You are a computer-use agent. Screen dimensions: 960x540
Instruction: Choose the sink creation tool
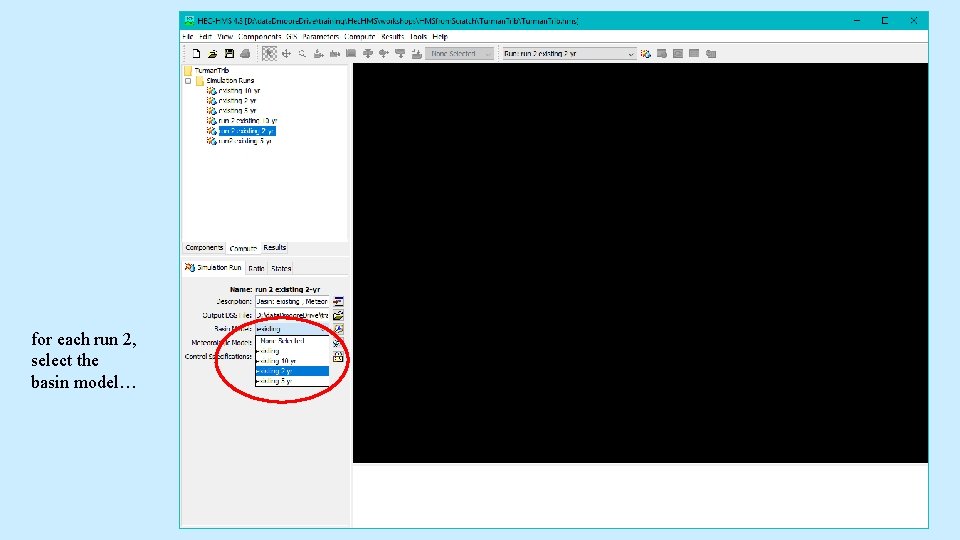pyautogui.click(x=416, y=54)
